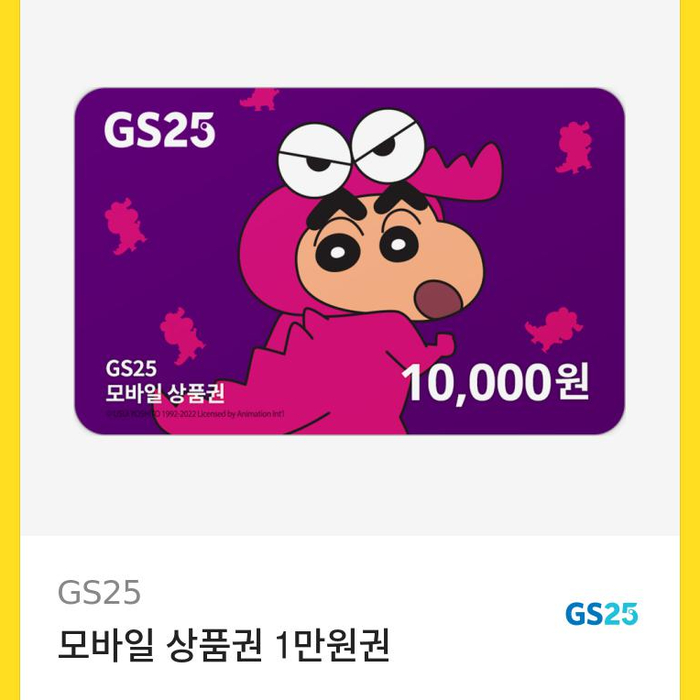Tap the 10,000원 amount on the card
The image size is (700, 700).
pyautogui.click(x=496, y=383)
